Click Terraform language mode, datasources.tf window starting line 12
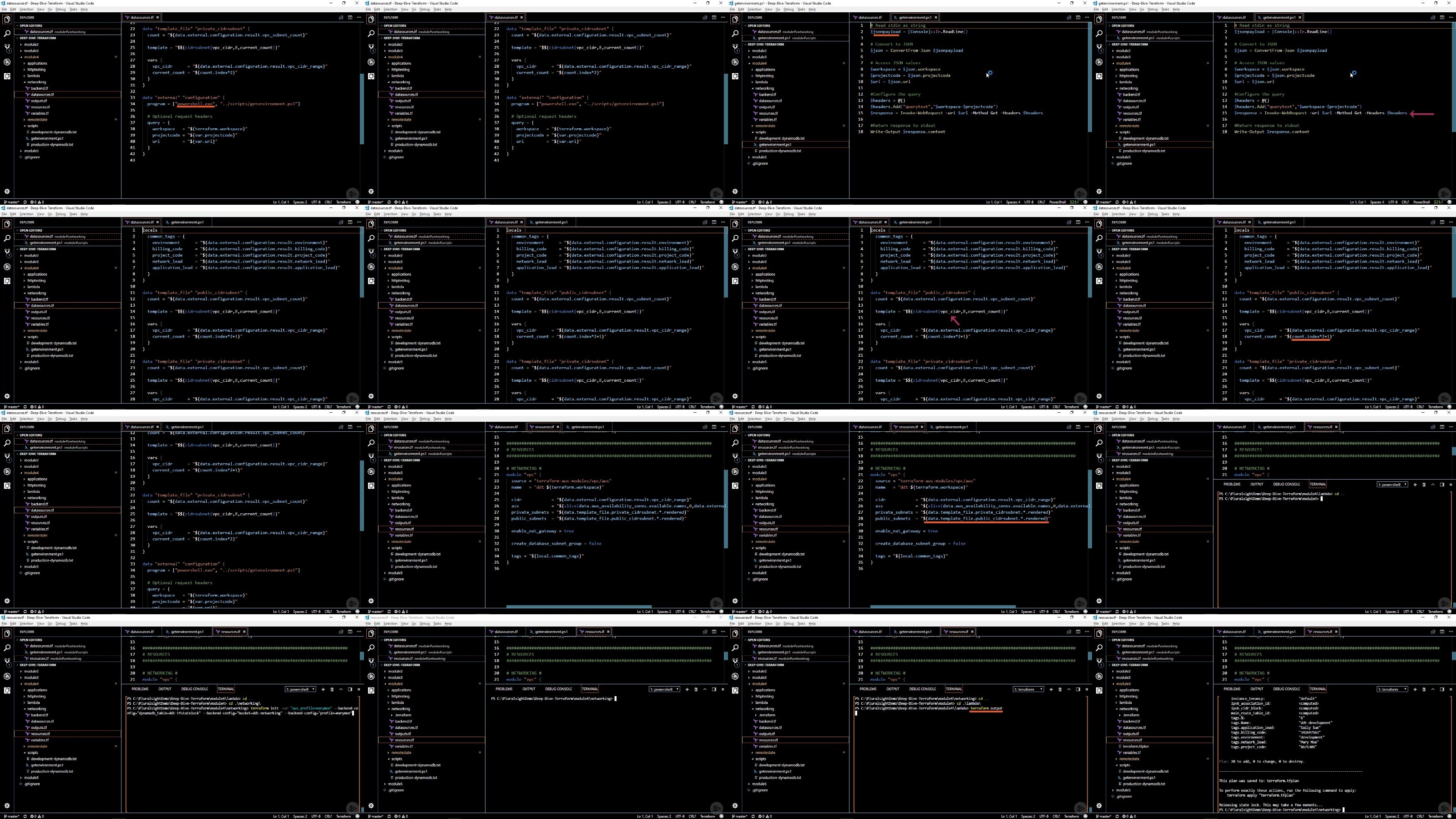The height and width of the screenshot is (819, 1456). pyautogui.click(x=344, y=612)
